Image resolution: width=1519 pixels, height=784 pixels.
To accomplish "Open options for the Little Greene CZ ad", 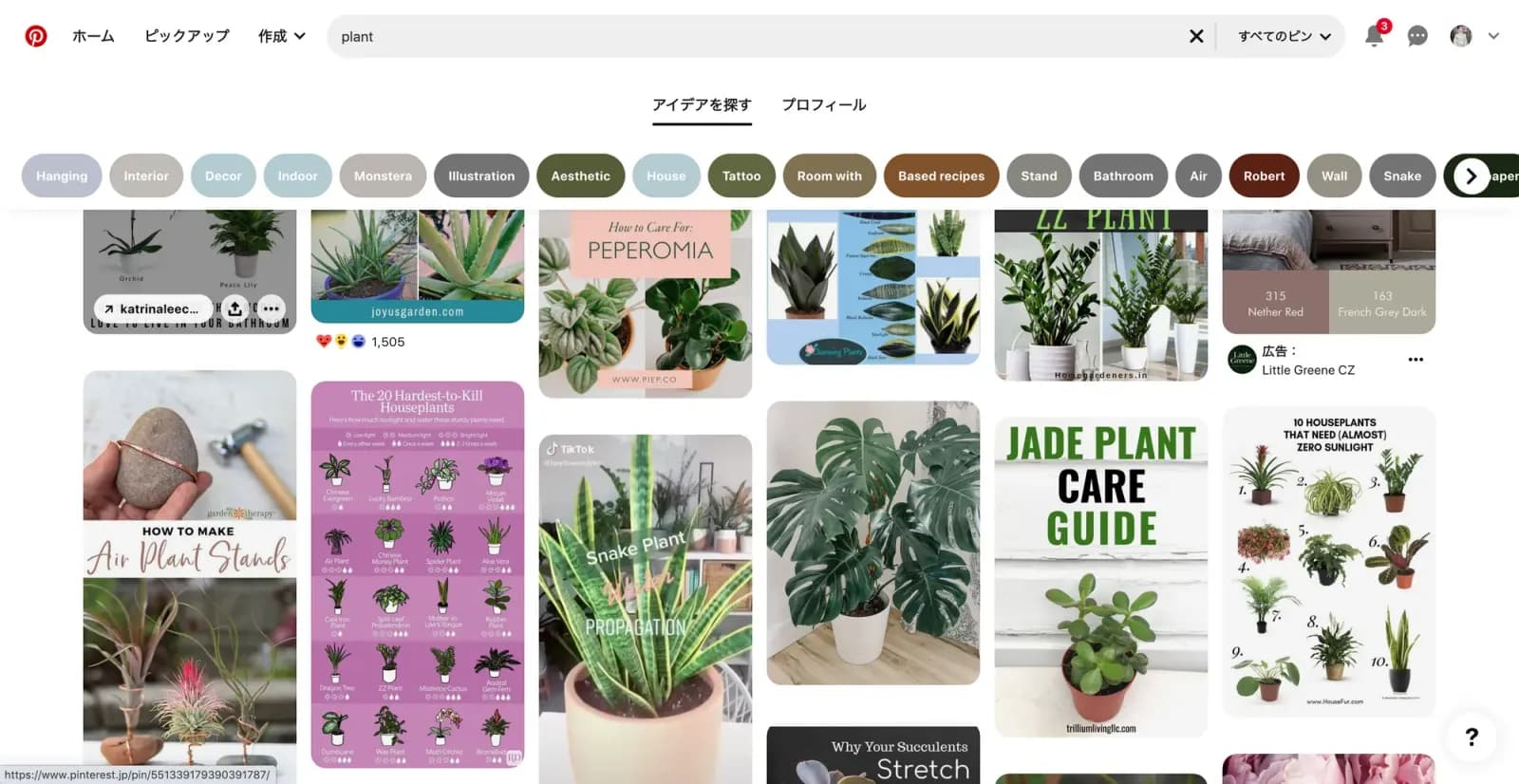I will click(x=1416, y=360).
